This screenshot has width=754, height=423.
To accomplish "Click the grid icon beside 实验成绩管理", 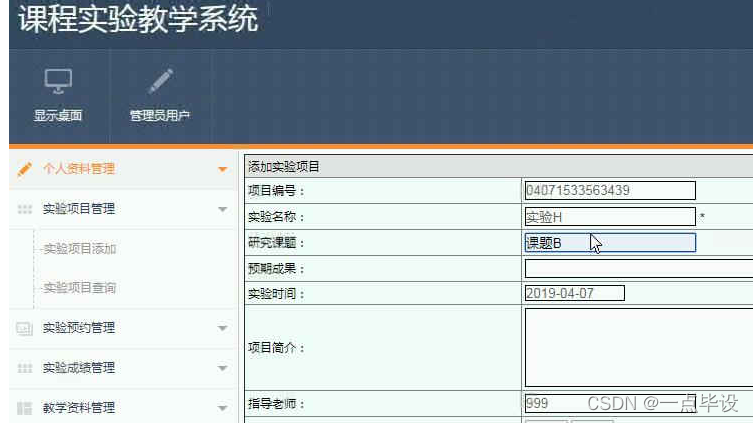I will (x=25, y=368).
